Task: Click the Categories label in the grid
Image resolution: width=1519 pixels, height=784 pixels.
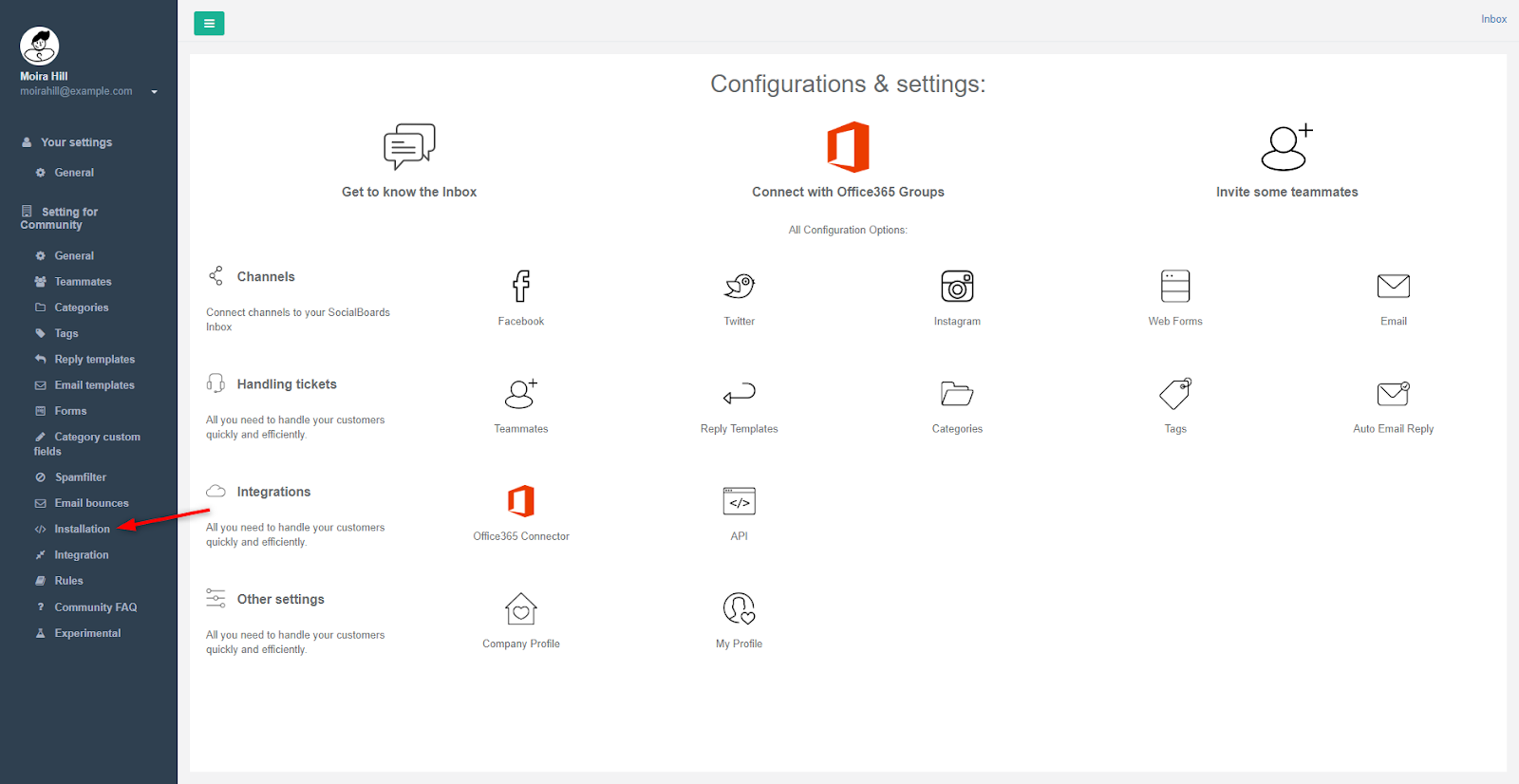Action: click(957, 429)
